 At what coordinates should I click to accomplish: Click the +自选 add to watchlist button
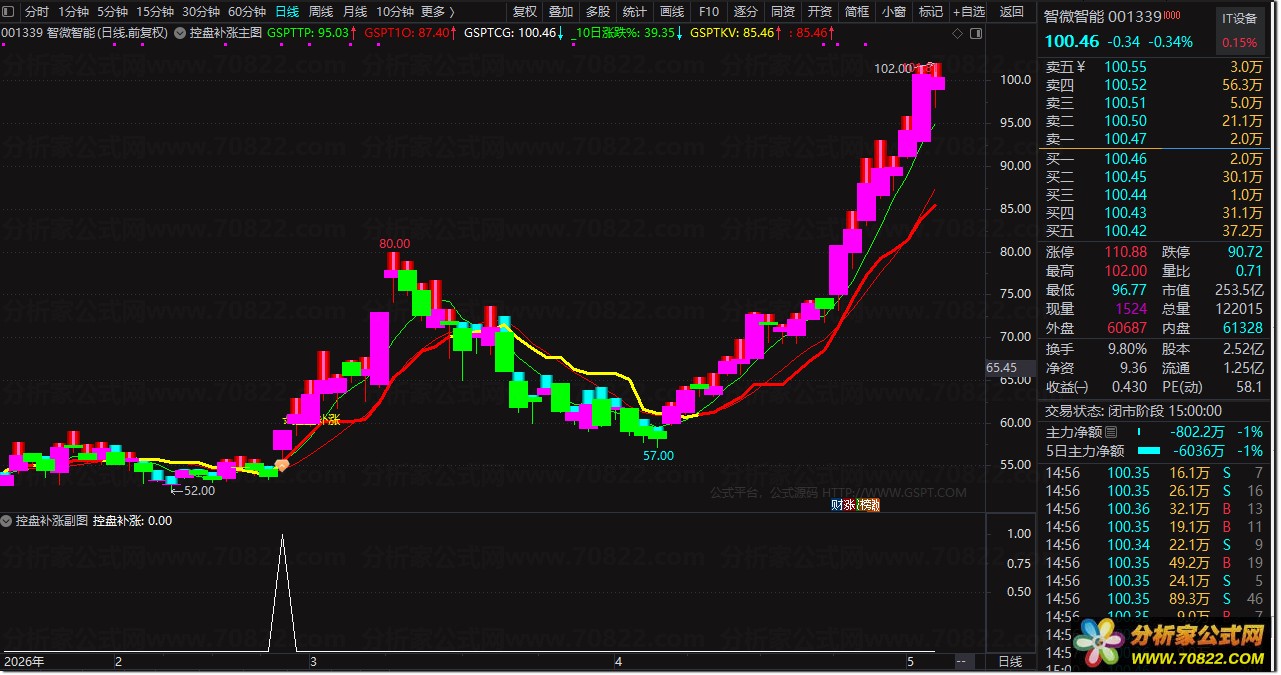click(967, 12)
